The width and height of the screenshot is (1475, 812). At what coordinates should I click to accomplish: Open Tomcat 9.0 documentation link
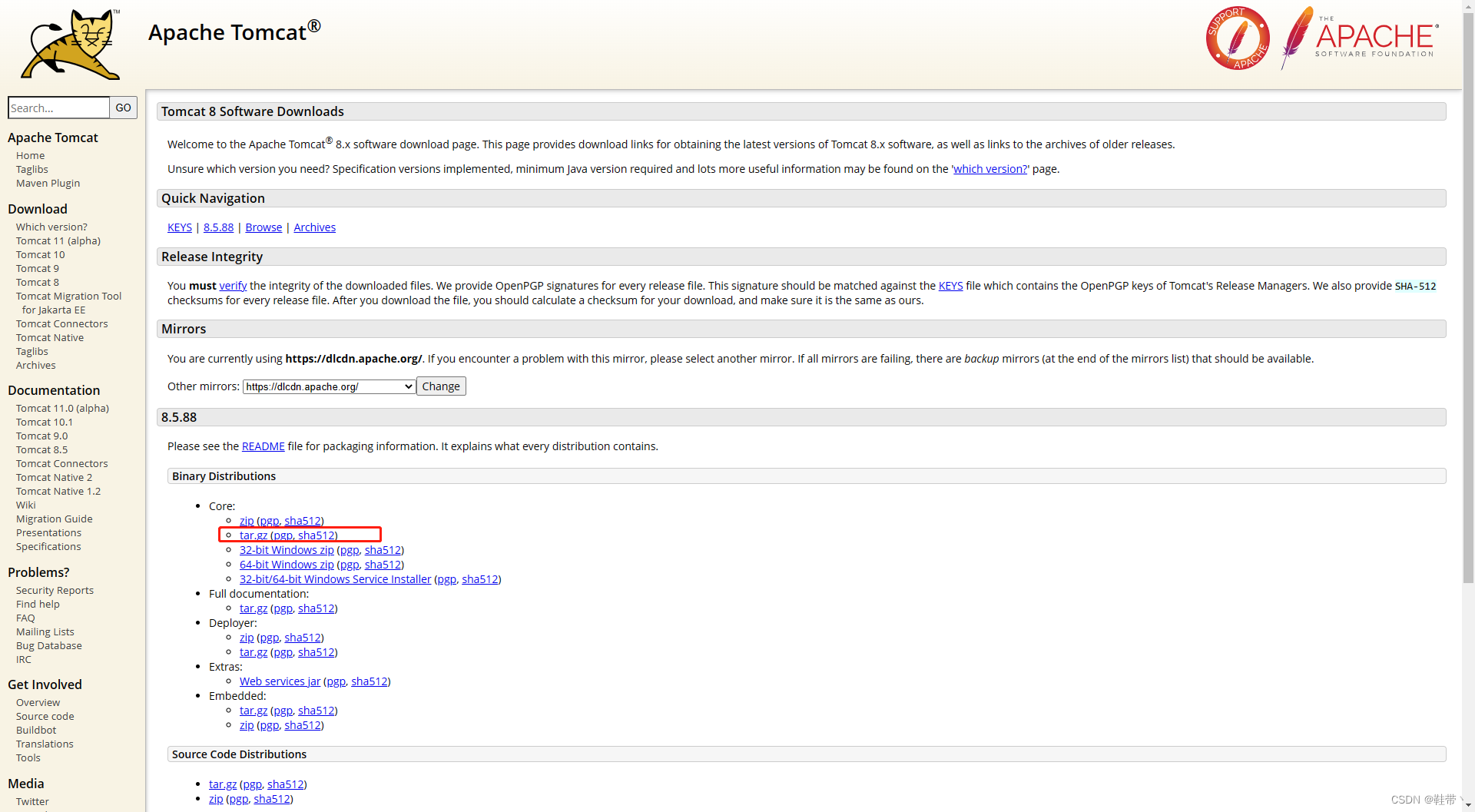[41, 436]
